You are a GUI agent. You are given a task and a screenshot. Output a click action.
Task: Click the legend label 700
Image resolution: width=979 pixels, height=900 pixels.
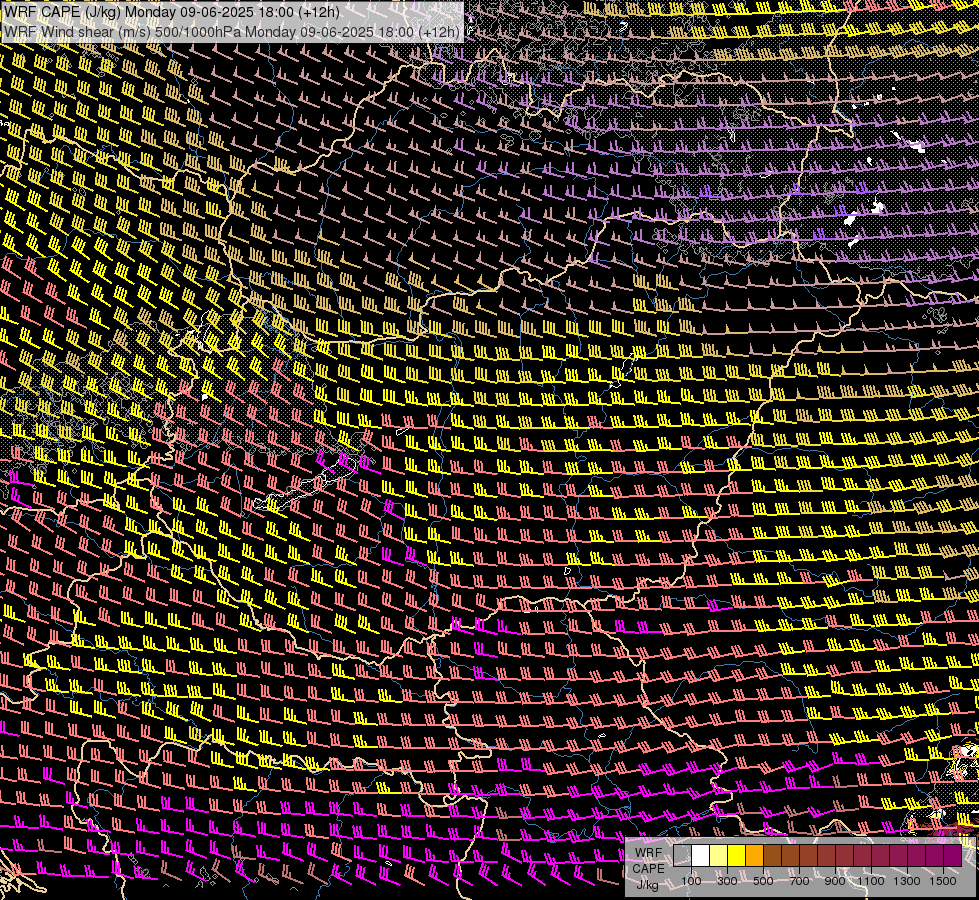(799, 881)
